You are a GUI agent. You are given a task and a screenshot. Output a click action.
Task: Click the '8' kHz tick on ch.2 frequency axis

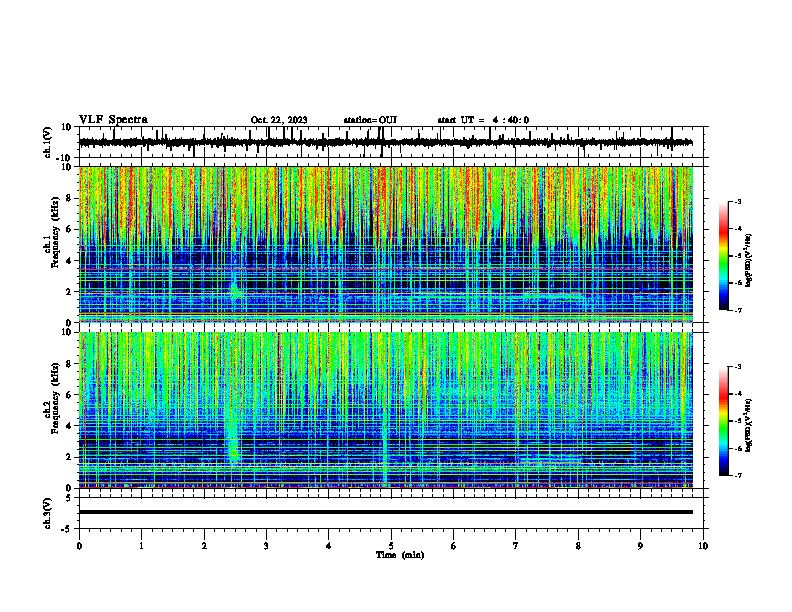point(70,364)
